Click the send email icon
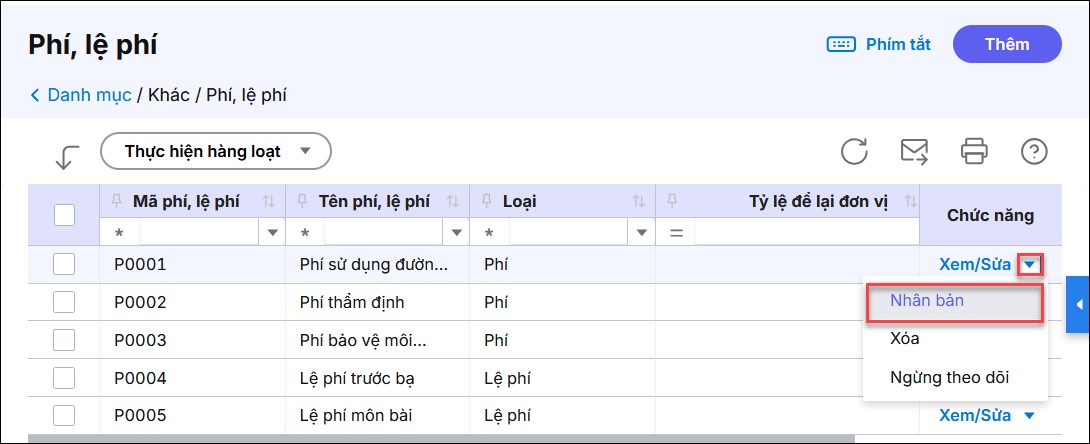Screen dimensions: 1090x444 pos(914,152)
